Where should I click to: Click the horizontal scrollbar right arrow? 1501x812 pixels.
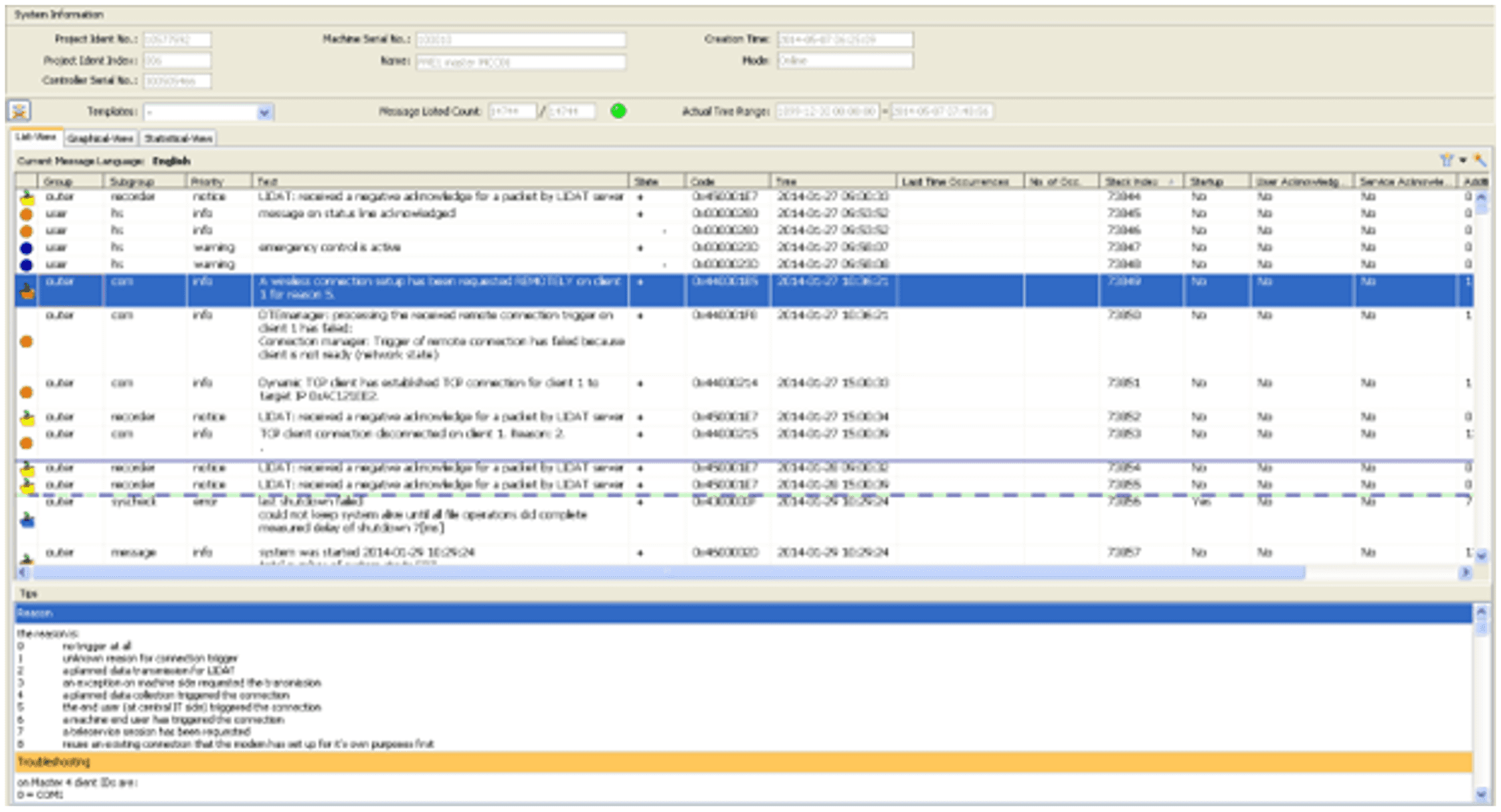1465,572
